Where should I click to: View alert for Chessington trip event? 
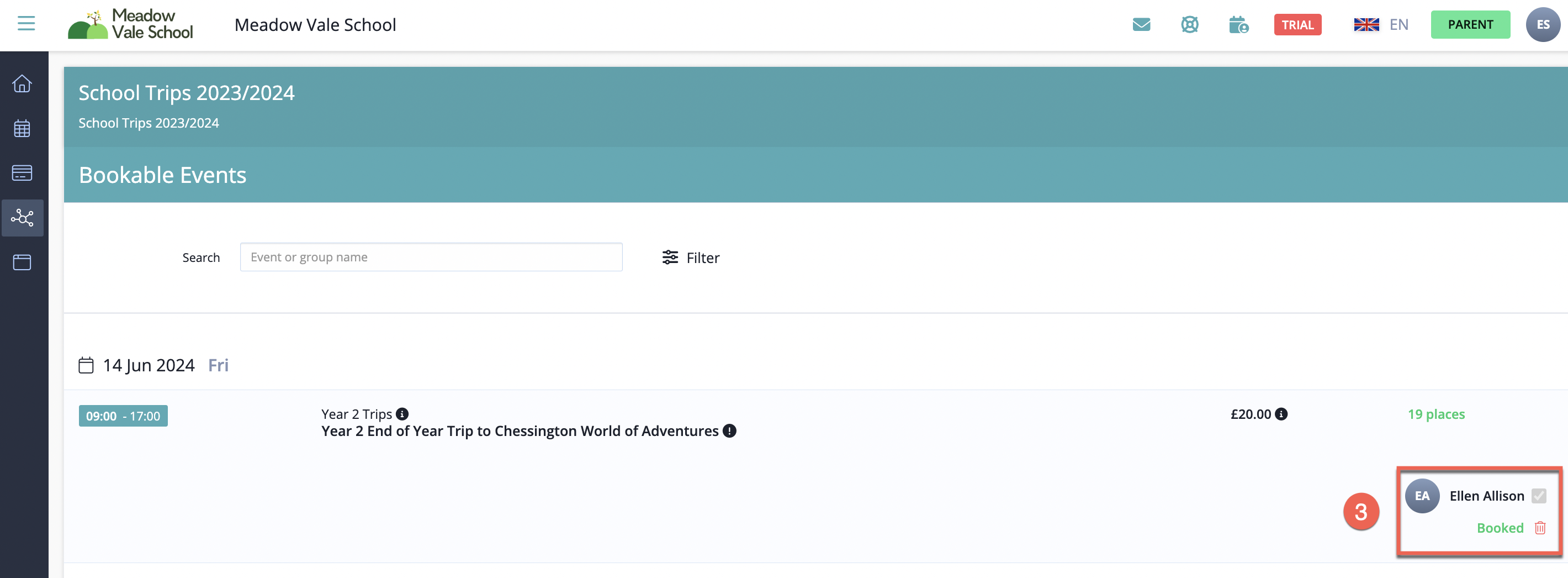[729, 431]
